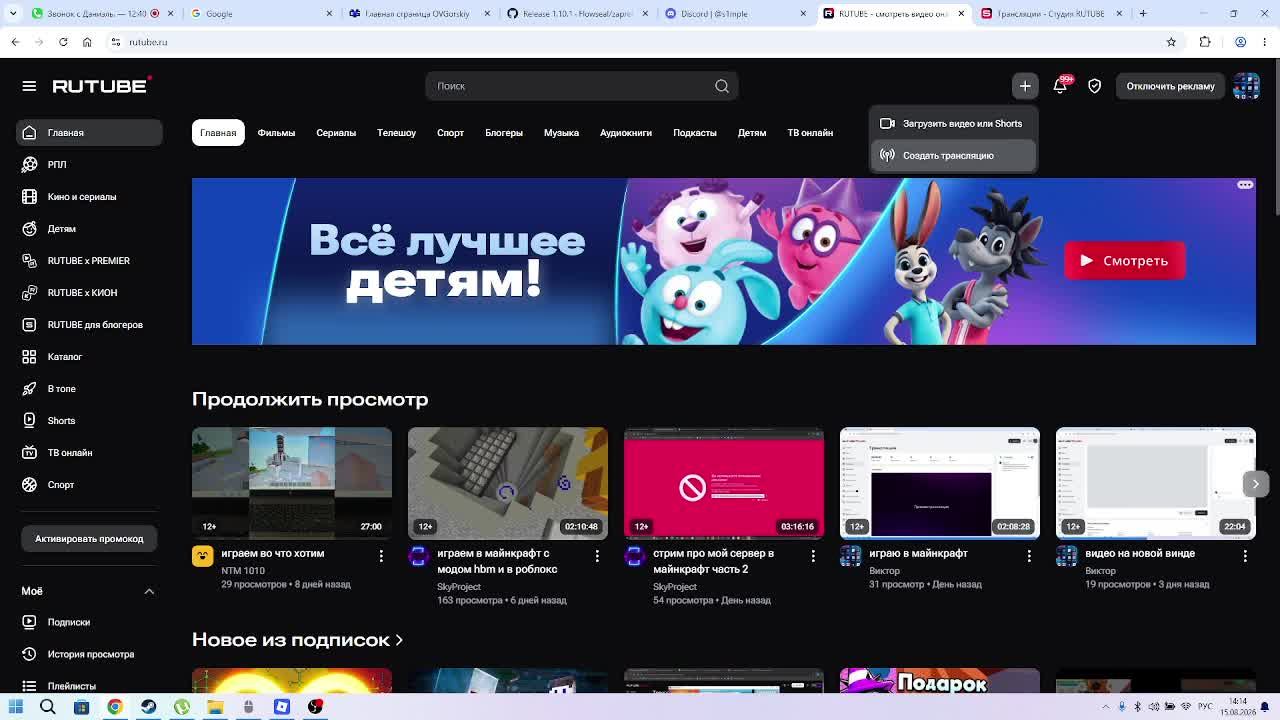The height and width of the screenshot is (720, 1280).
Task: Switch to ТВ онлайн category tab
Action: click(x=810, y=133)
